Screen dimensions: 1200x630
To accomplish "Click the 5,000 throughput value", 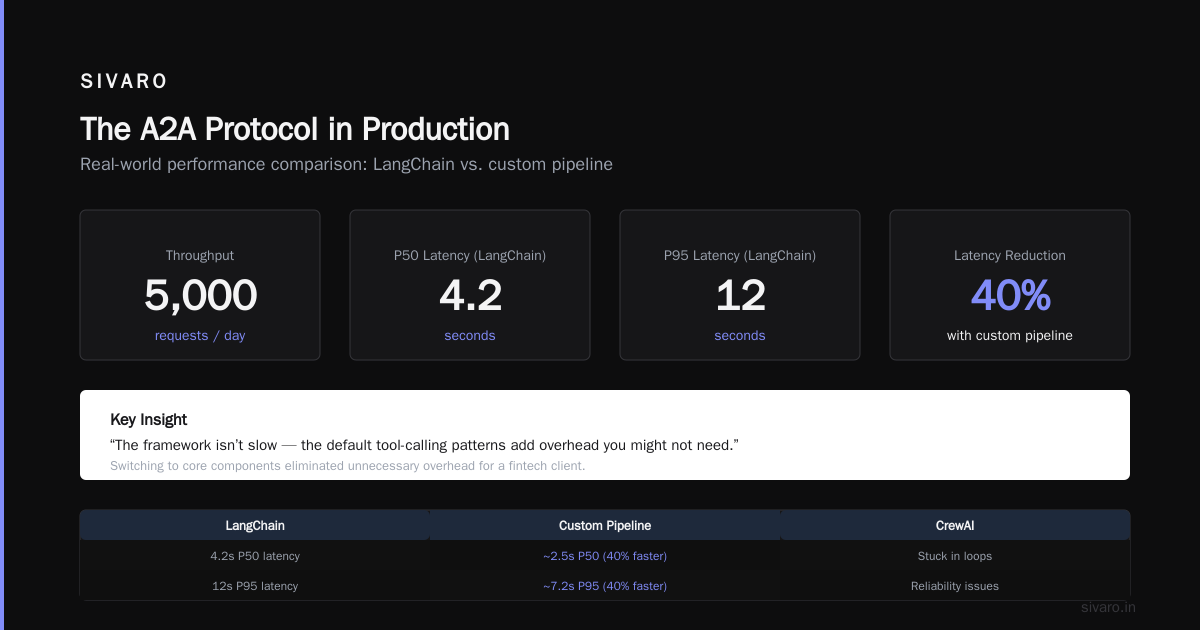I will [200, 296].
